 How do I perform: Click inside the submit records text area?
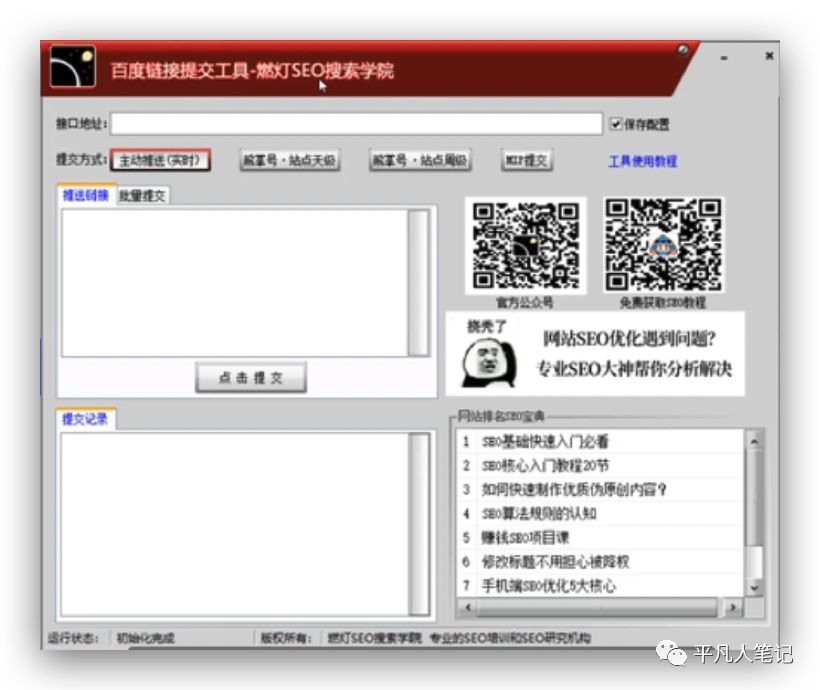pos(235,524)
